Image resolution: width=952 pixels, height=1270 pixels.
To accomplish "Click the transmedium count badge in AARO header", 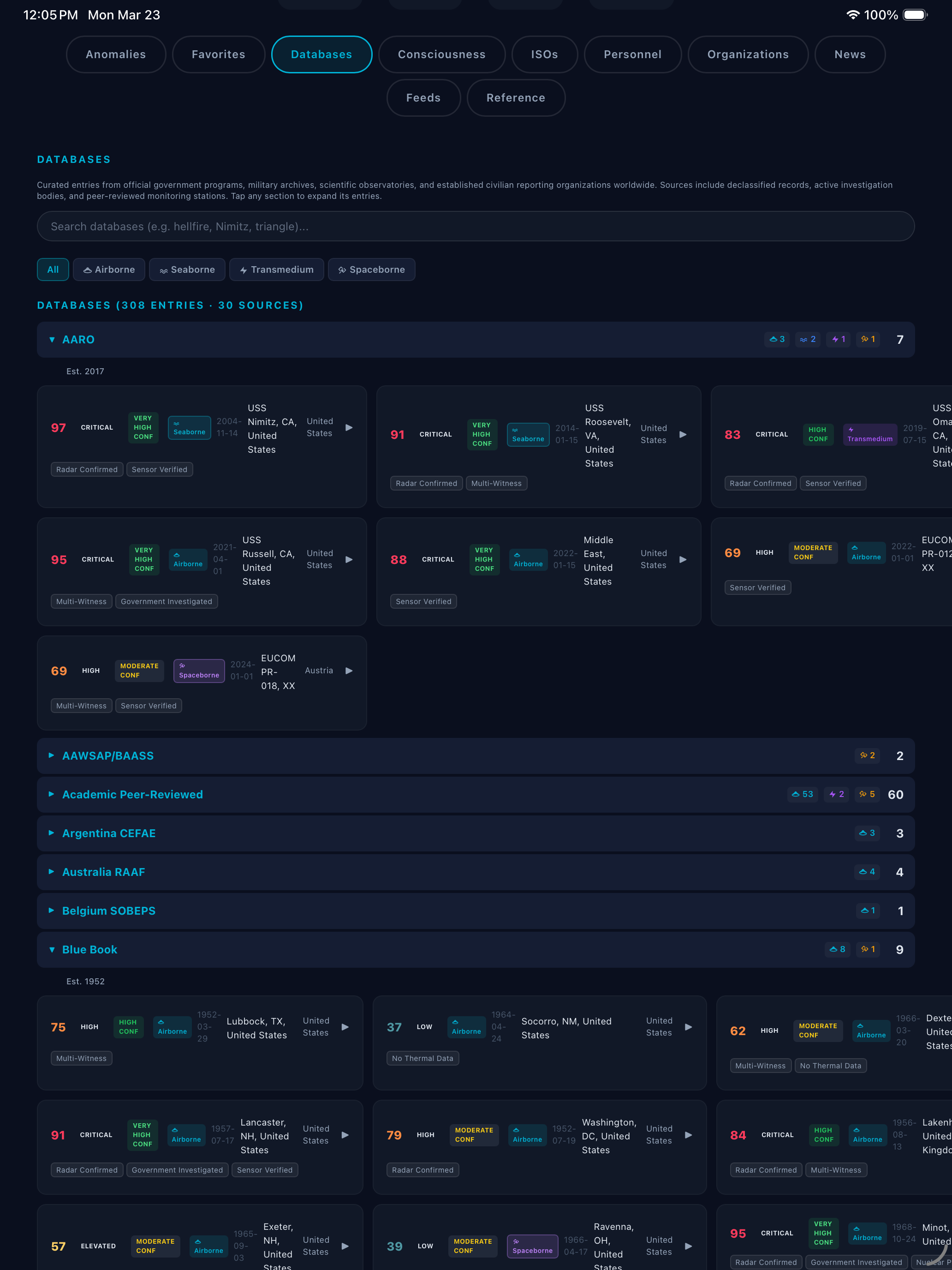I will pos(839,339).
